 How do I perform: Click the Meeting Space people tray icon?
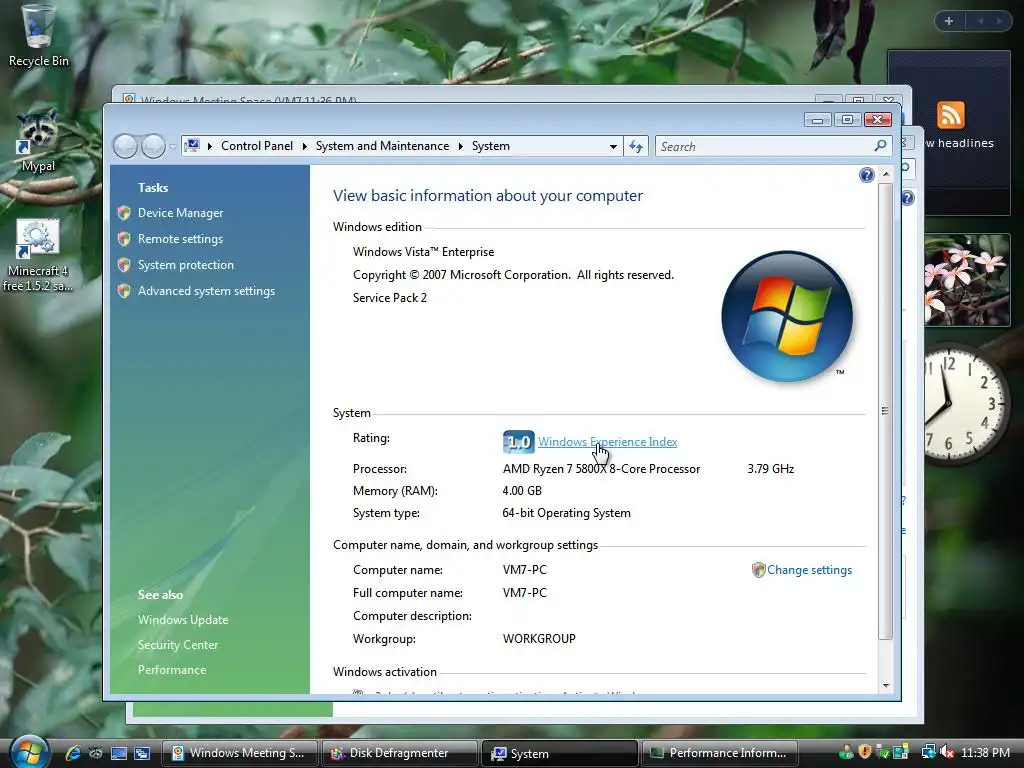click(x=846, y=752)
